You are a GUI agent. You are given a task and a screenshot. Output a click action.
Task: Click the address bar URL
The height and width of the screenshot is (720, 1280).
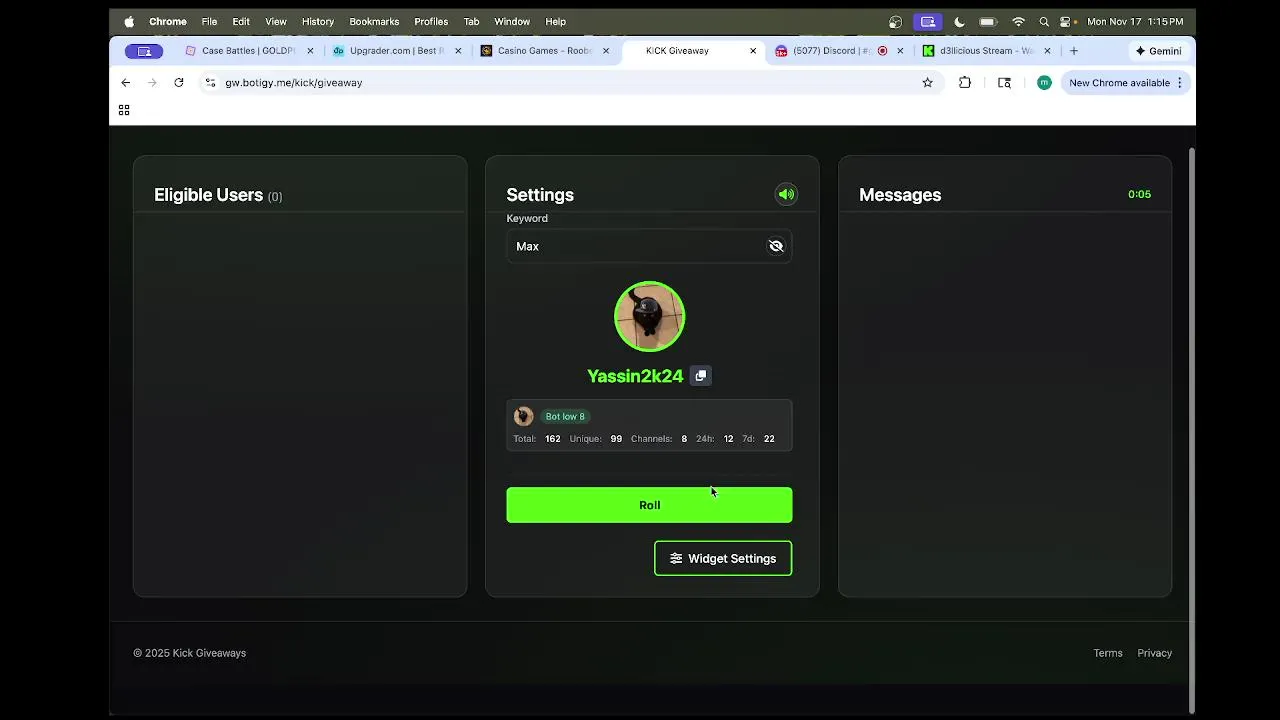click(293, 83)
